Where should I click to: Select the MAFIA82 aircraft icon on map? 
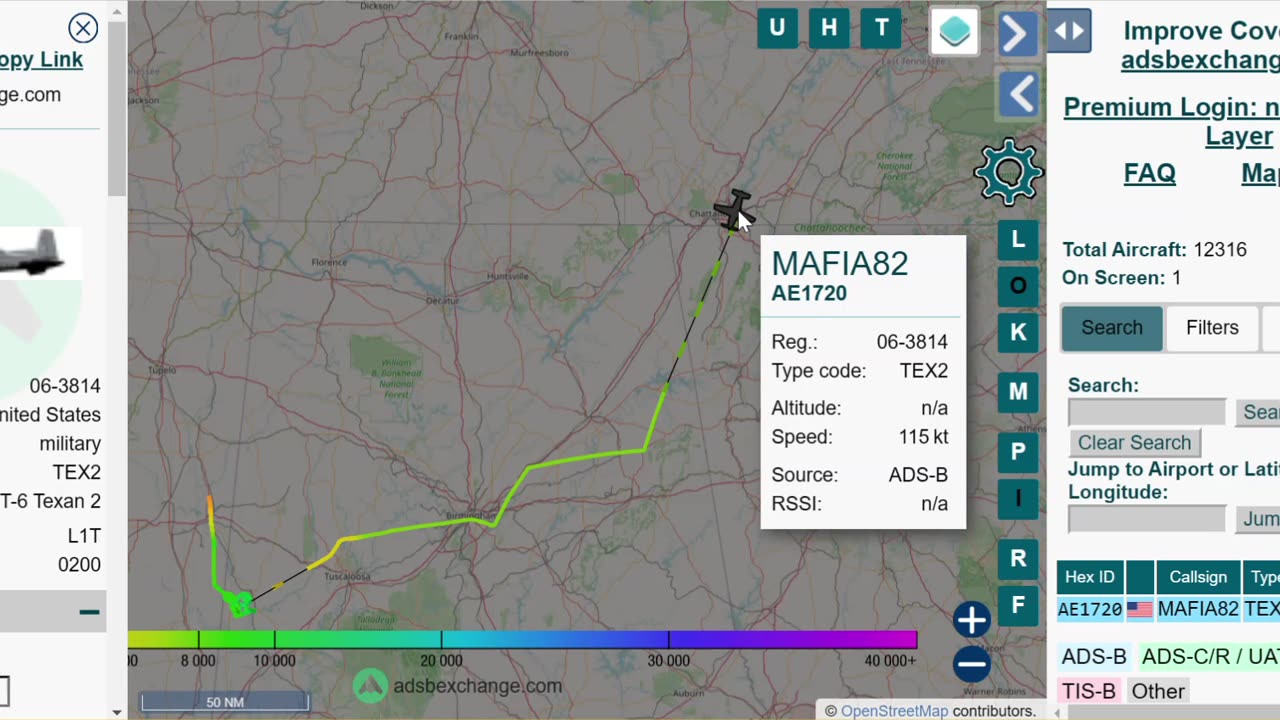pos(733,210)
